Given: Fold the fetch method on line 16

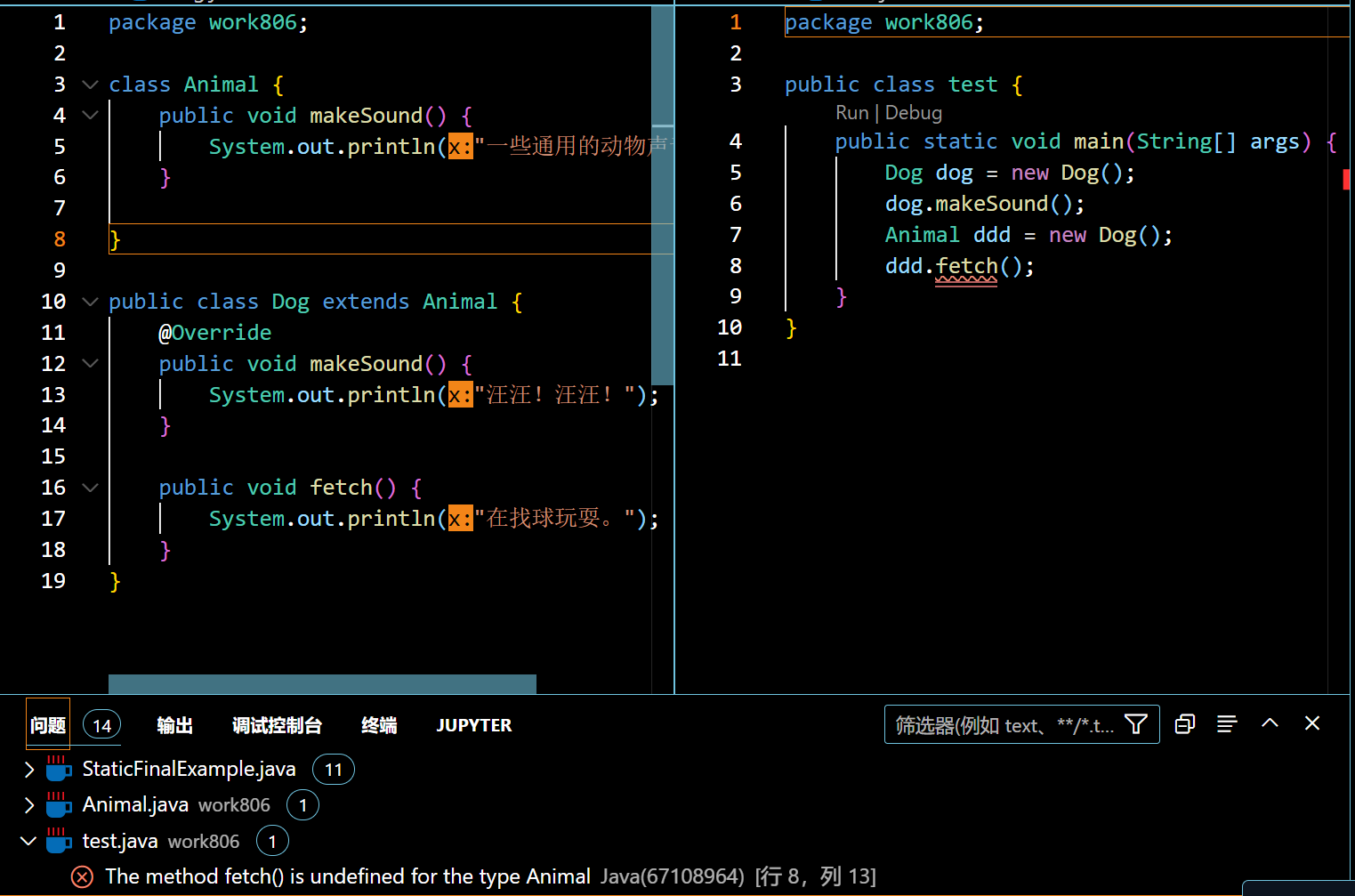Looking at the screenshot, I should 90,488.
